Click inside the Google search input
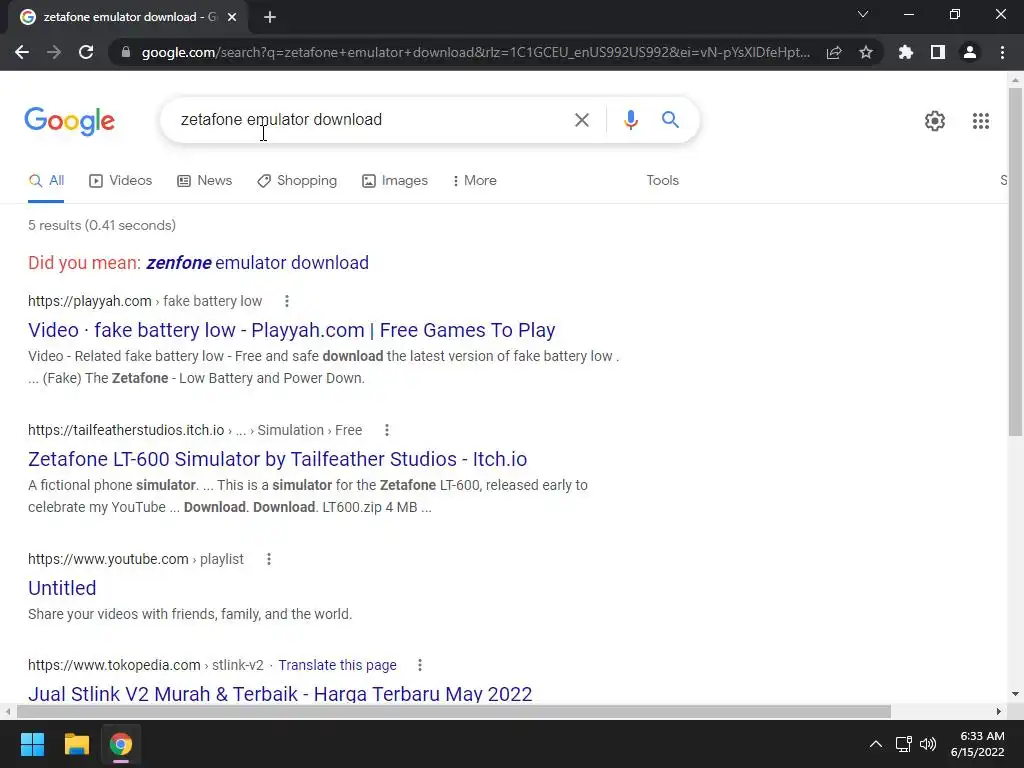This screenshot has width=1024, height=768. tap(366, 120)
